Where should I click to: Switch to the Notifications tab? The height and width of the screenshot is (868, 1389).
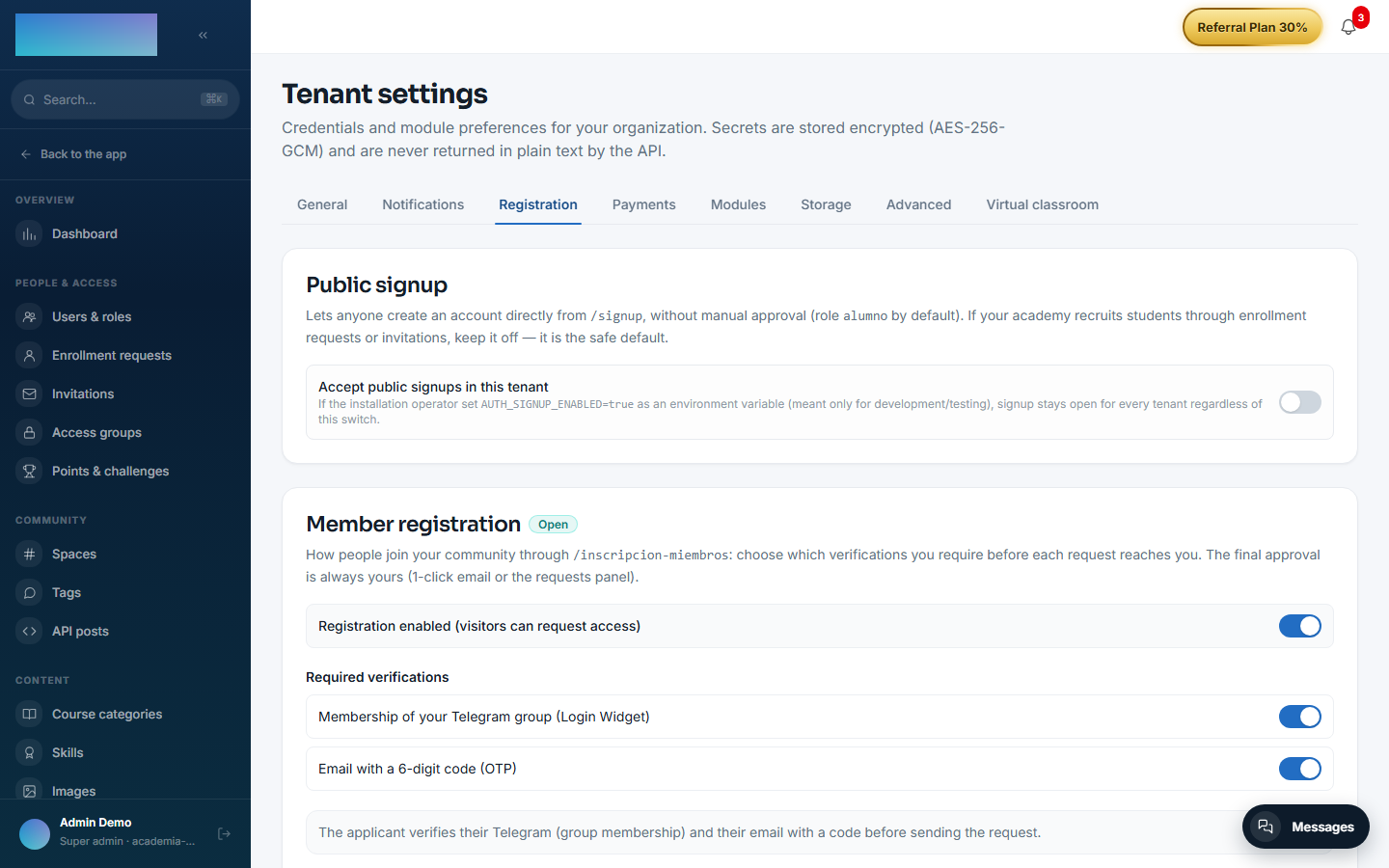click(423, 204)
